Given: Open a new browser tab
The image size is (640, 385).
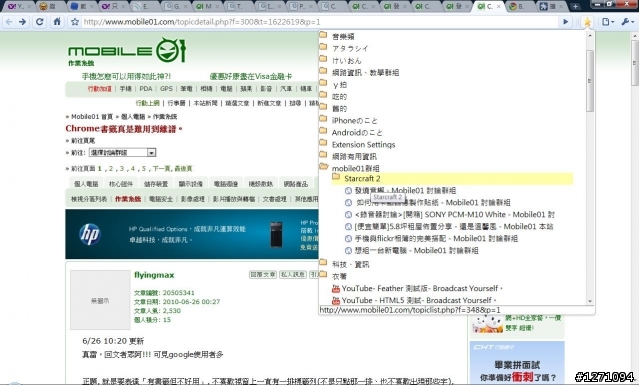Looking at the screenshot, I should tap(575, 6).
